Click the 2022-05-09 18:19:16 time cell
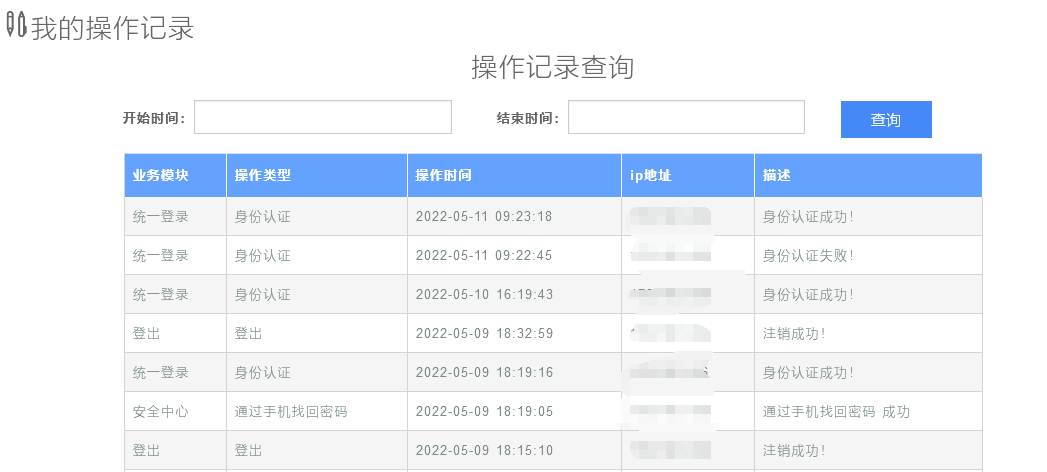The image size is (1047, 472). (x=484, y=373)
